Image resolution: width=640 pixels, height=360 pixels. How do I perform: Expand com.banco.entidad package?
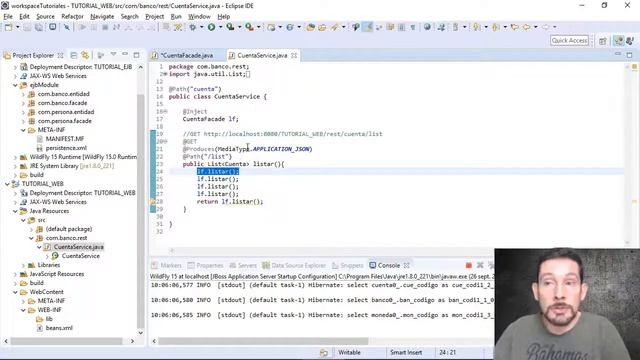point(23,94)
